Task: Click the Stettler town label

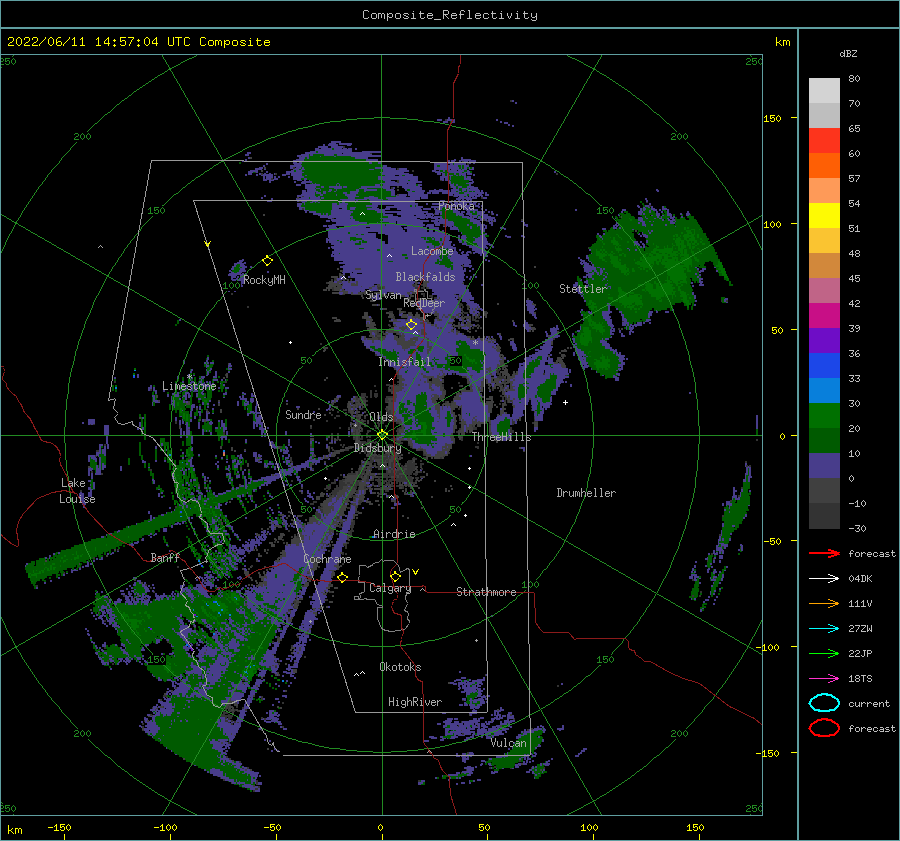Action: tap(583, 289)
